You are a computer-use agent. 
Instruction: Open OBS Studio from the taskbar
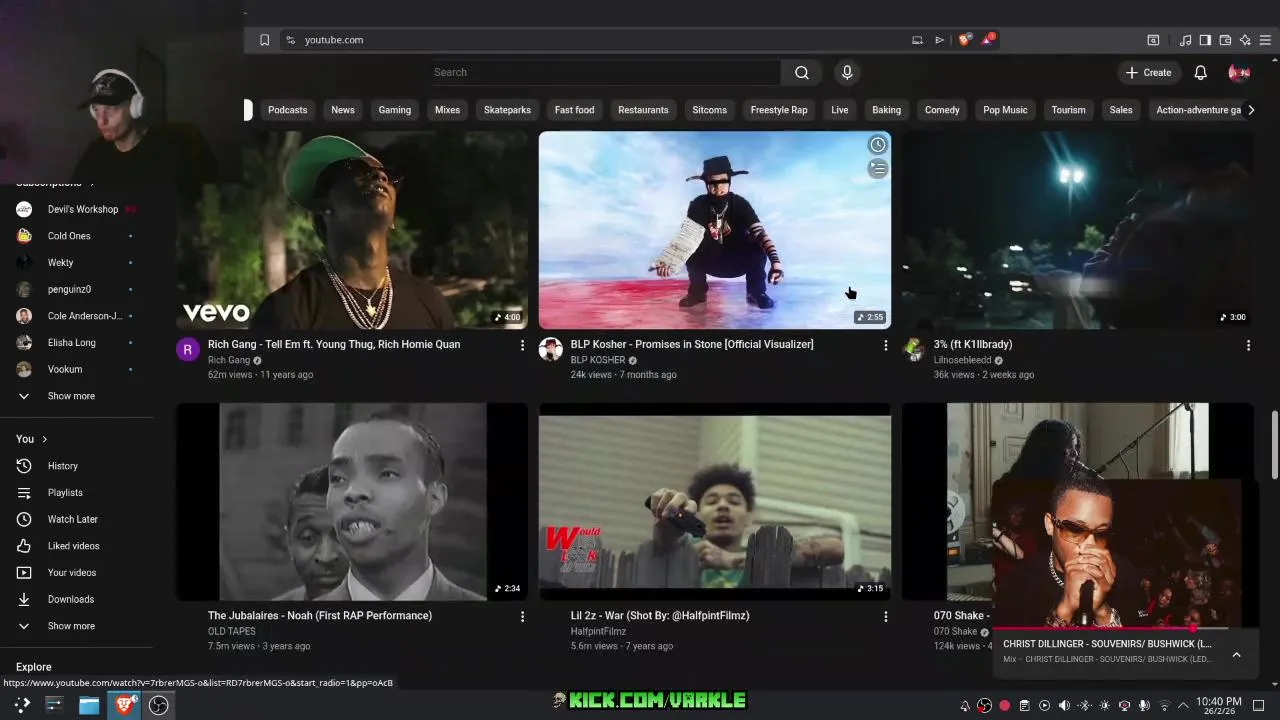coord(158,705)
